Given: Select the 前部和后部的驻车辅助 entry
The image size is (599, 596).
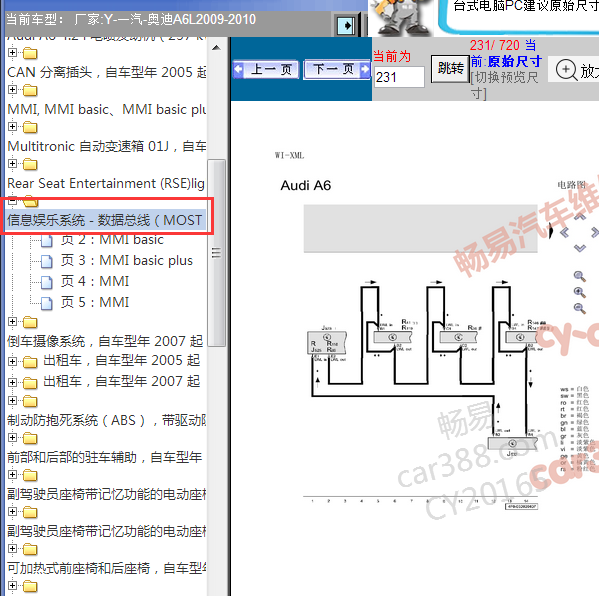Looking at the screenshot, I should point(105,457).
